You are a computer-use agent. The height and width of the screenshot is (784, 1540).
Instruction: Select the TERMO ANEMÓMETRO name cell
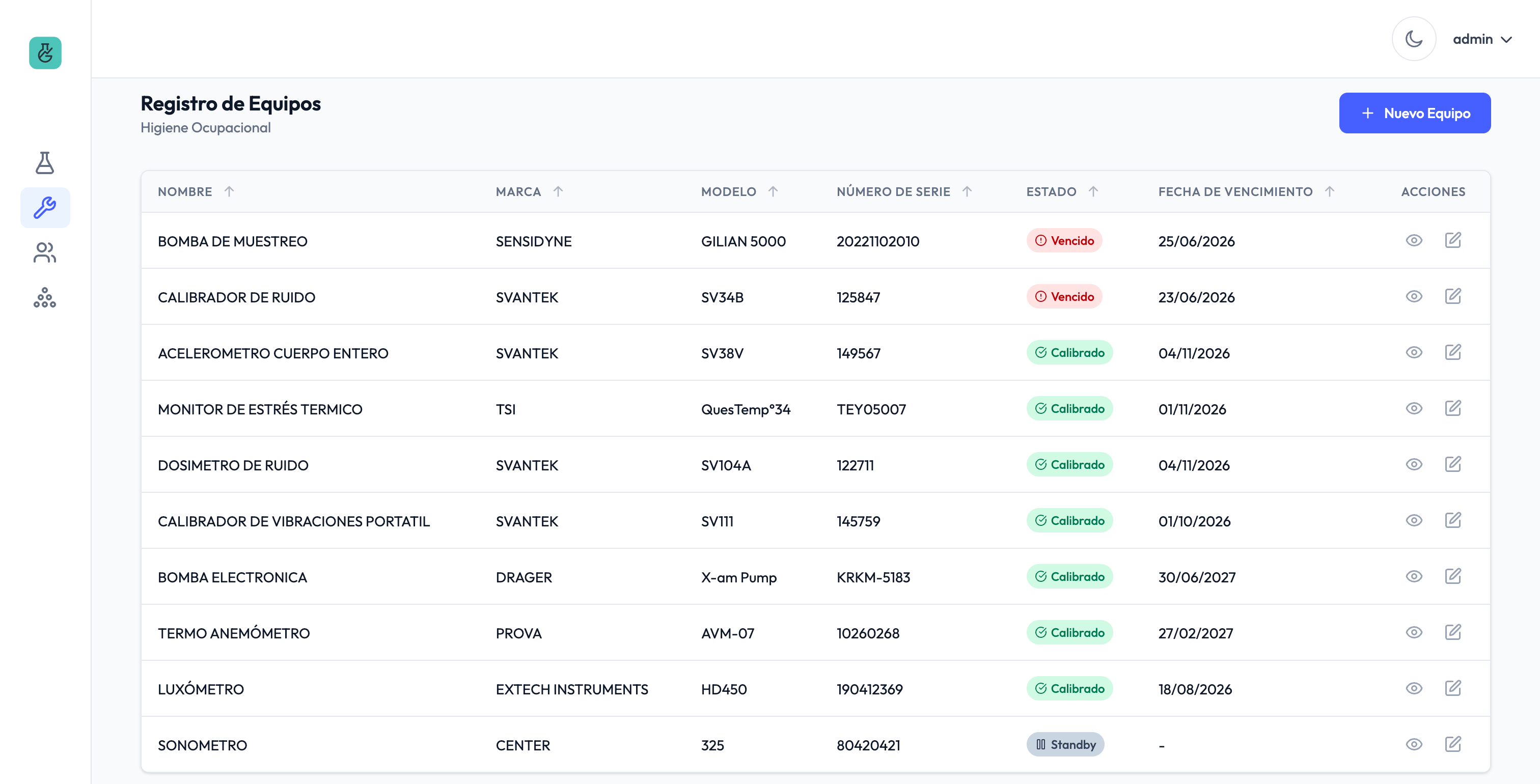[x=234, y=633]
